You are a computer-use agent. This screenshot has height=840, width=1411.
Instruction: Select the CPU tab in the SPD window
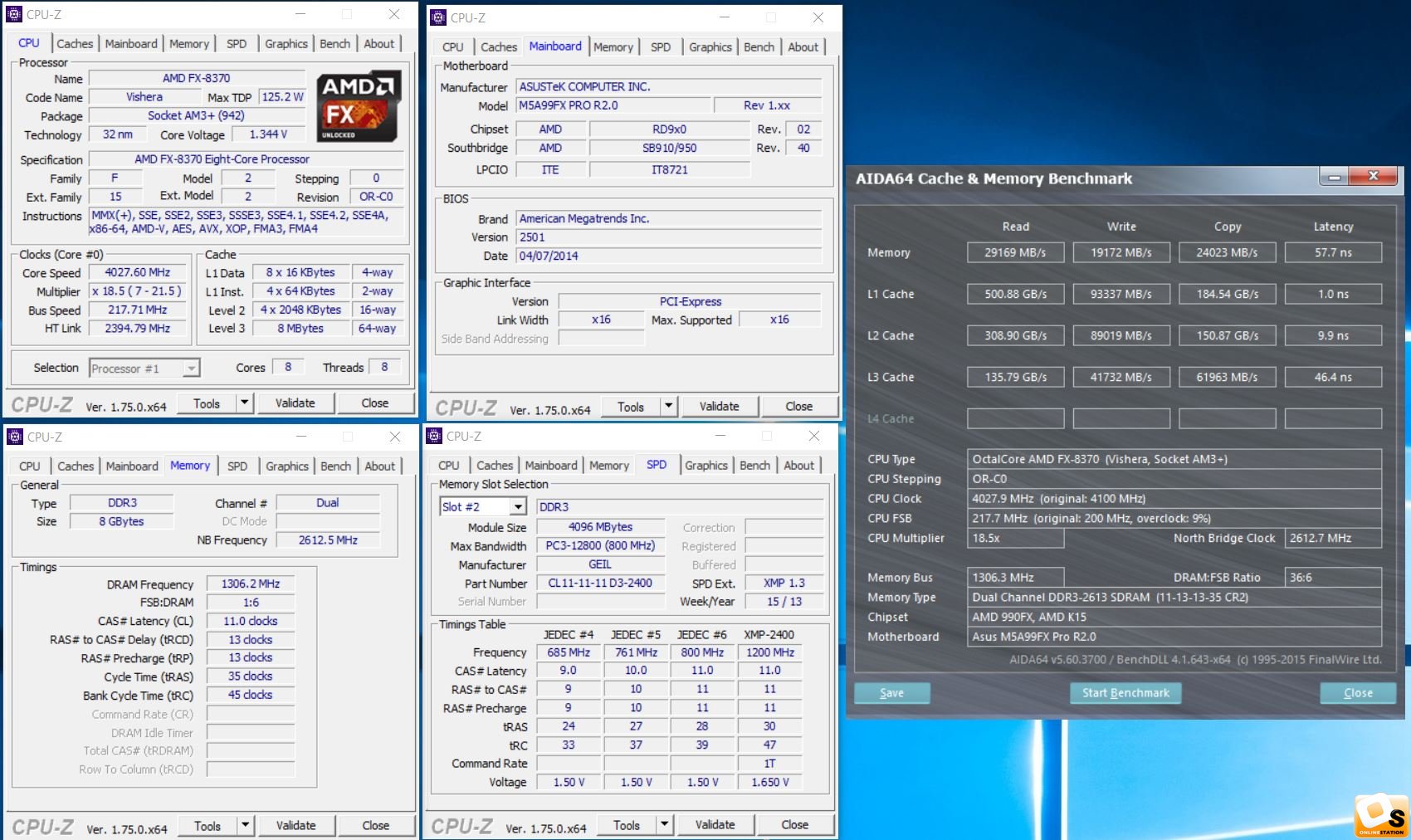pos(449,466)
